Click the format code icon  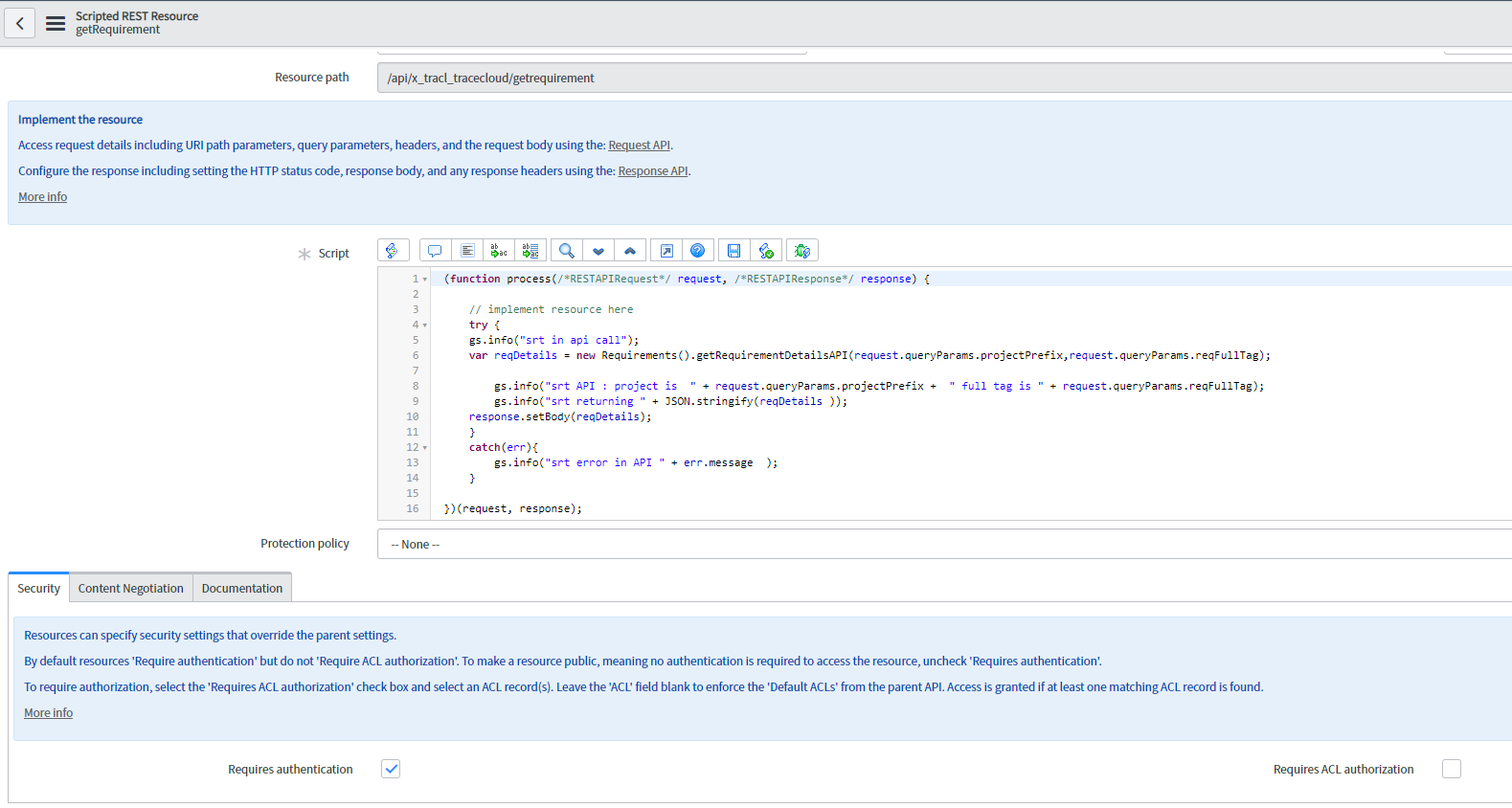(x=467, y=251)
